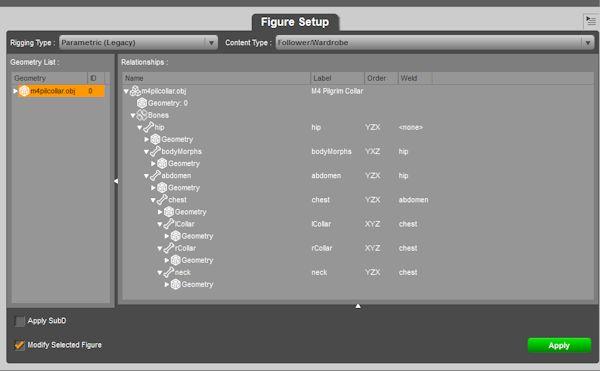Click the neck bone icon
Image resolution: width=600 pixels, height=371 pixels.
169,272
